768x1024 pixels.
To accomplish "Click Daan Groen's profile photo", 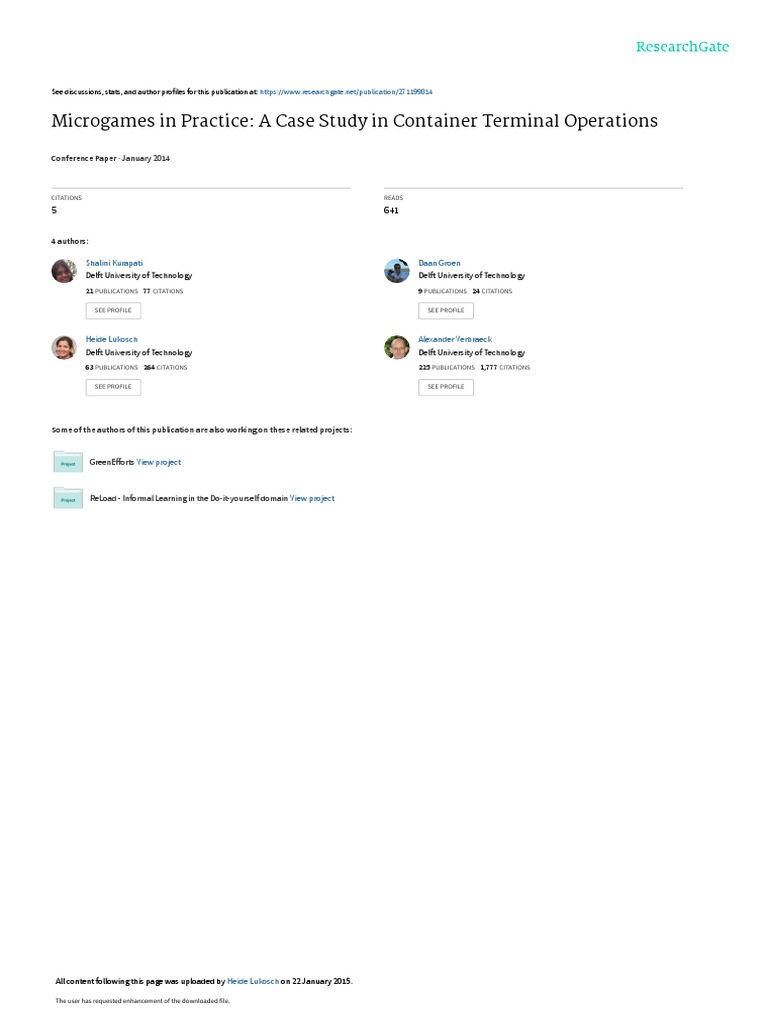I will [396, 270].
